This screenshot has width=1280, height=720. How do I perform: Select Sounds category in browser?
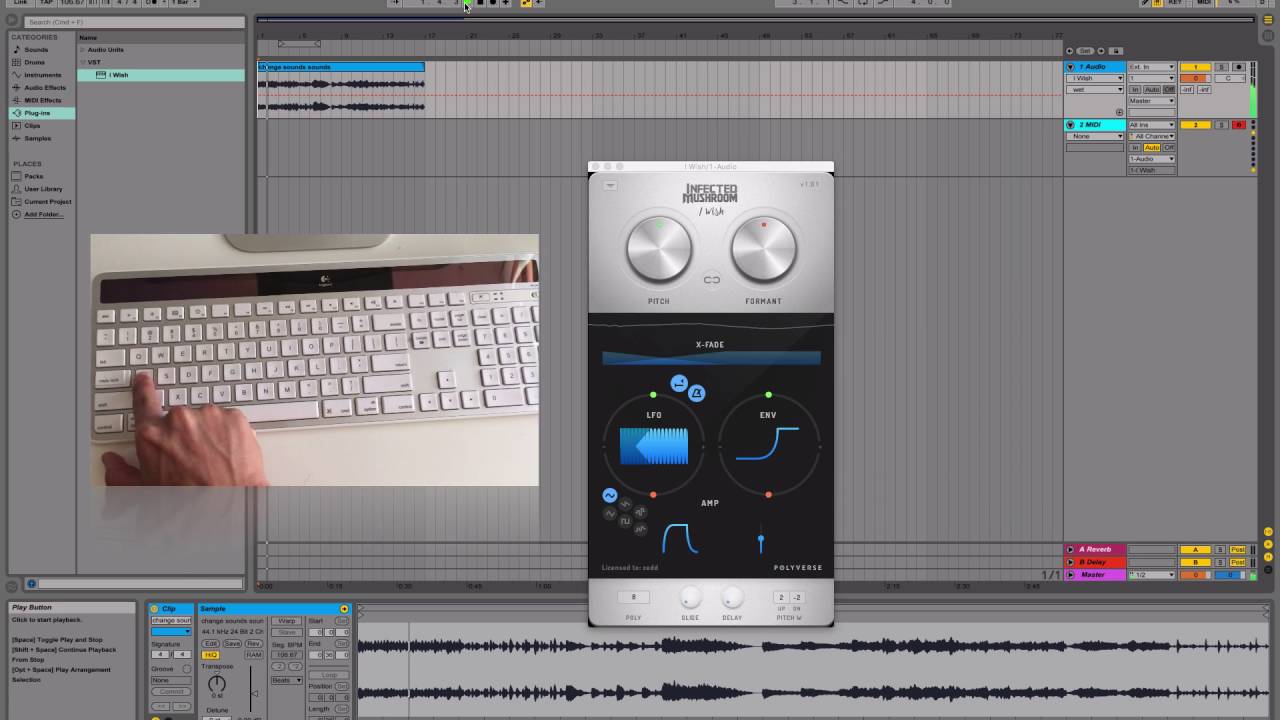36,49
